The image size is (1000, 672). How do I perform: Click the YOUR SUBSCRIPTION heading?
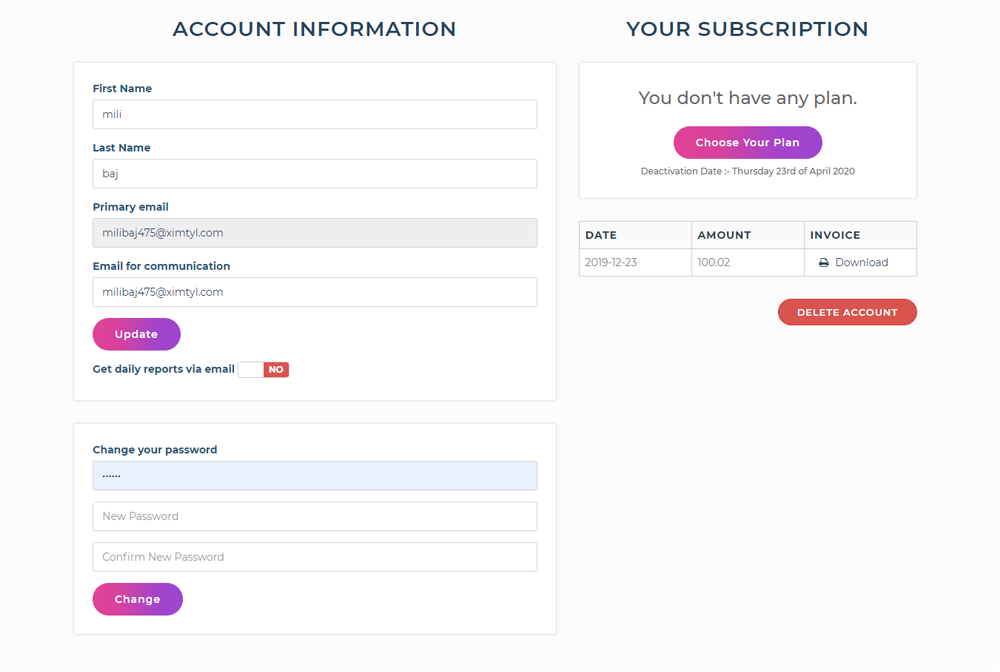(x=747, y=29)
